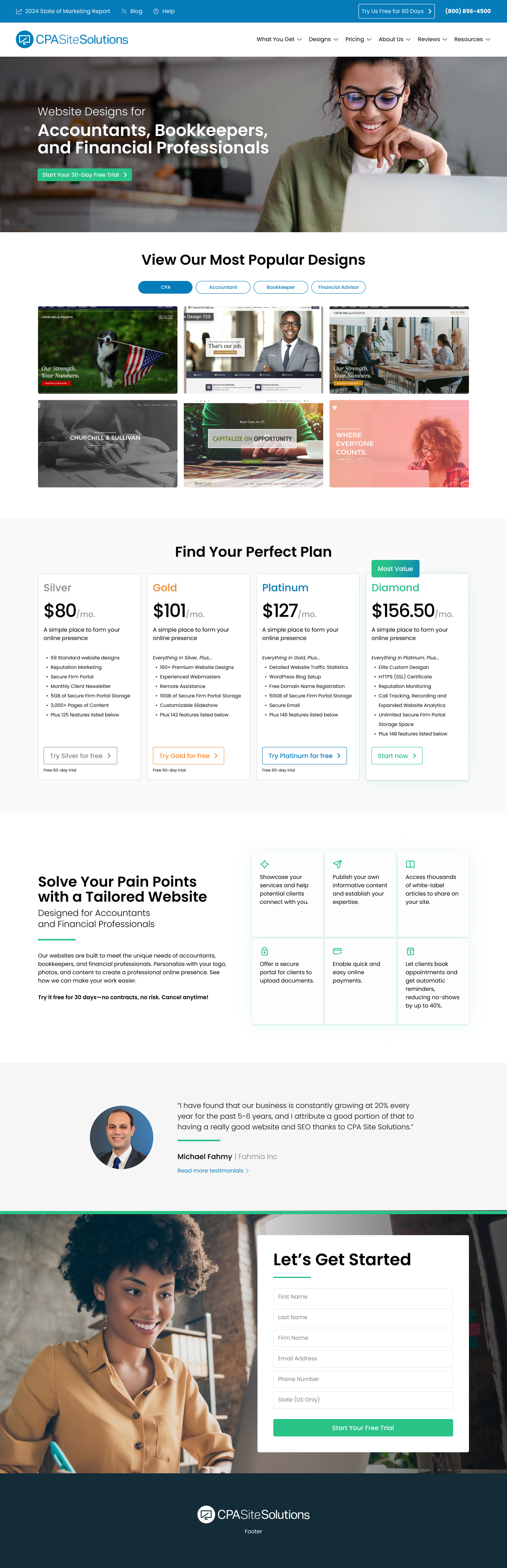Click the chart icon beside State of Marketing Report
The height and width of the screenshot is (1568, 507).
(19, 11)
